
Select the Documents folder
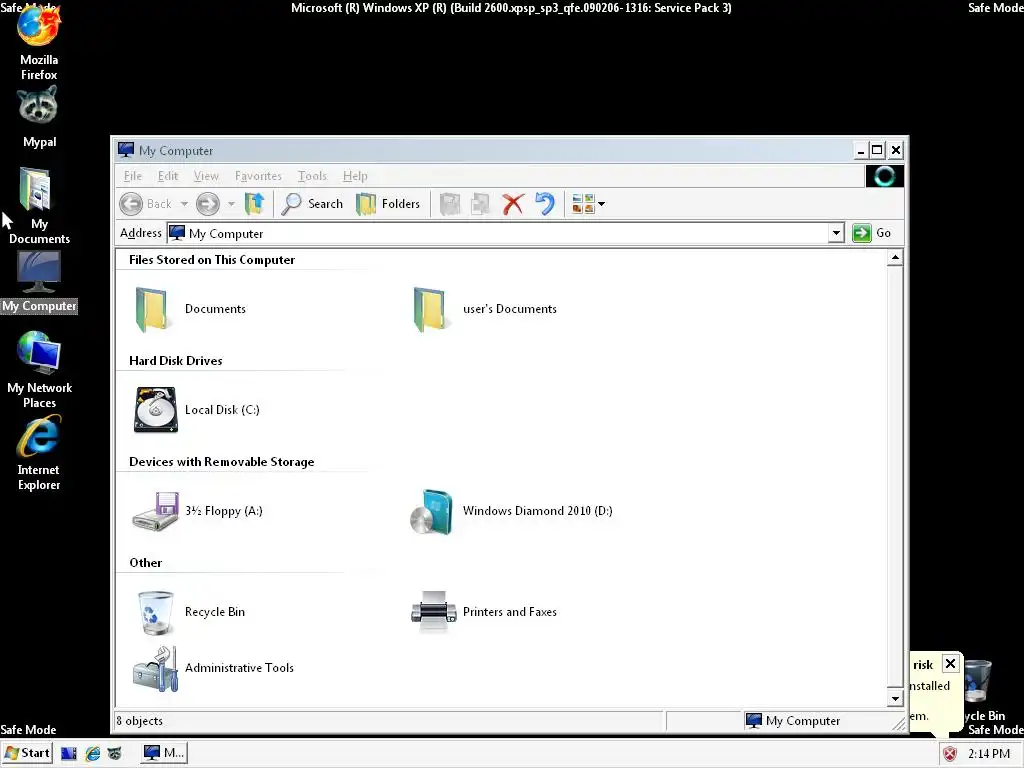[189, 309]
